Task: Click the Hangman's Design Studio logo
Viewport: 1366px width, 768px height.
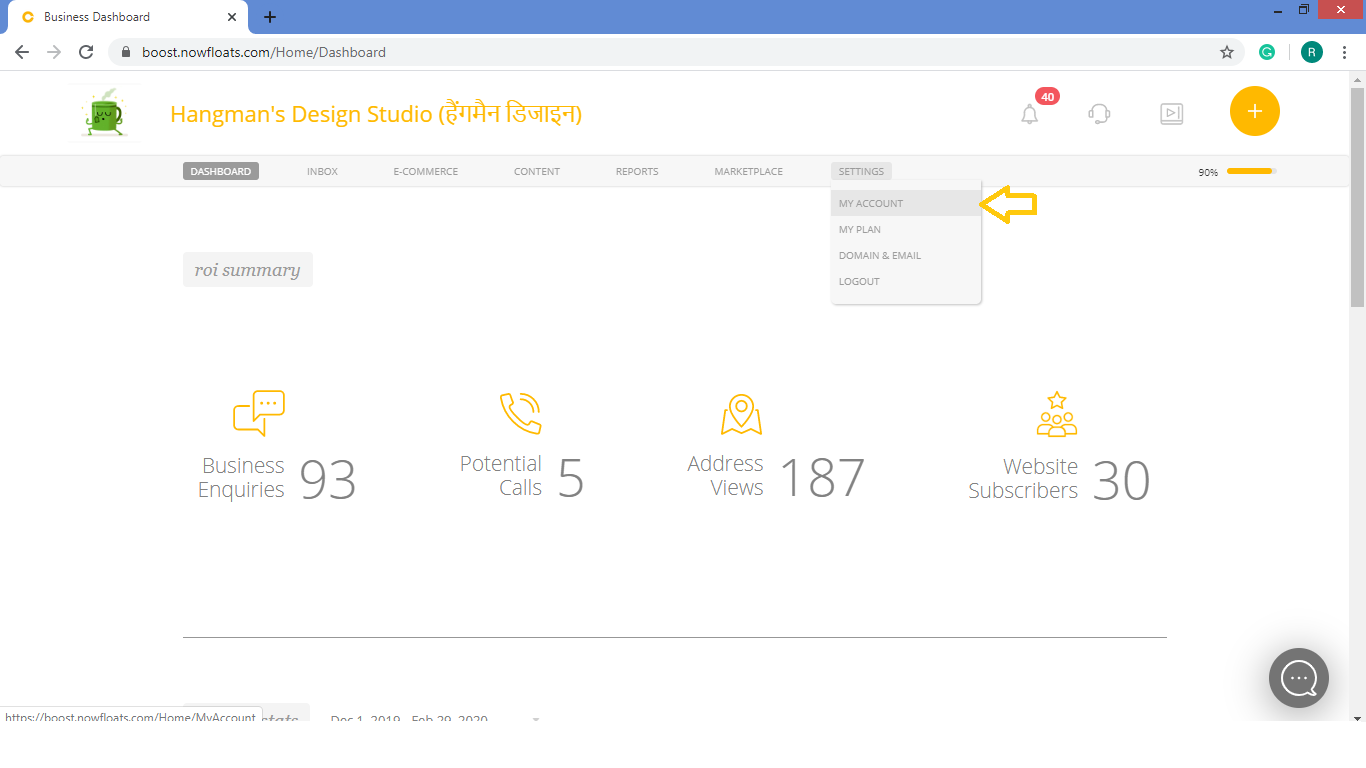Action: [x=105, y=113]
